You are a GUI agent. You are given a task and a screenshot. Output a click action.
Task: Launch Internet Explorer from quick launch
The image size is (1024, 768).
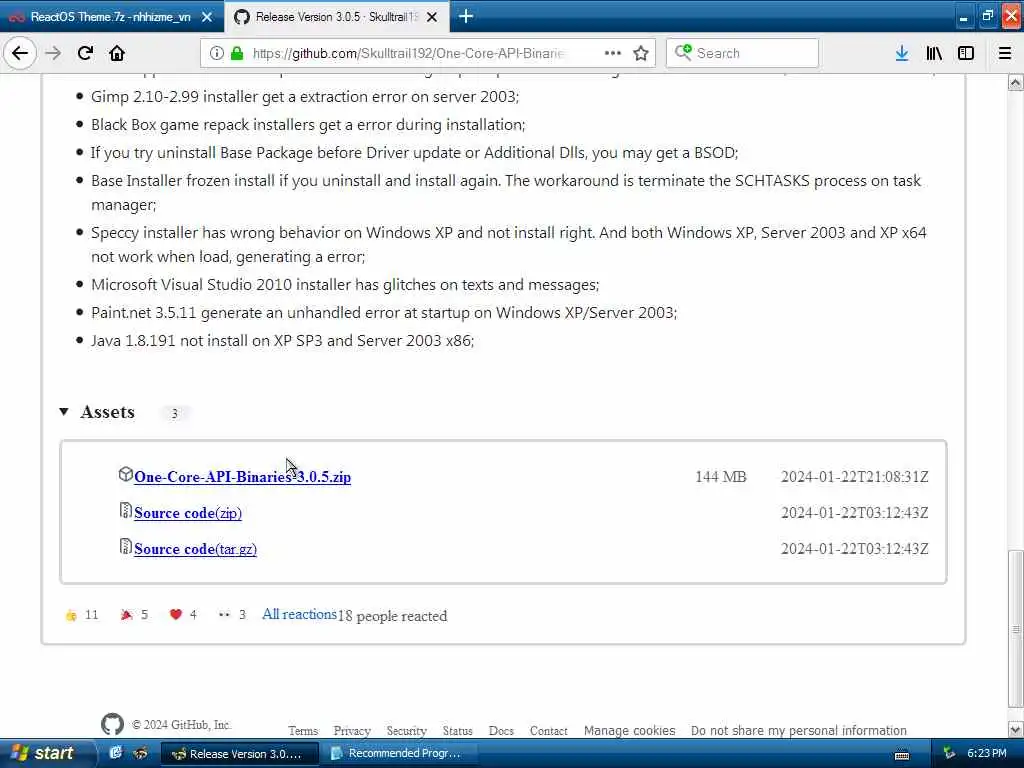click(x=116, y=753)
